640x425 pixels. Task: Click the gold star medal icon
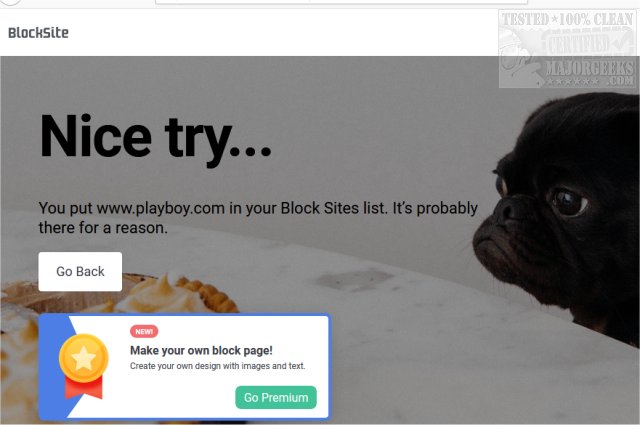[84, 358]
